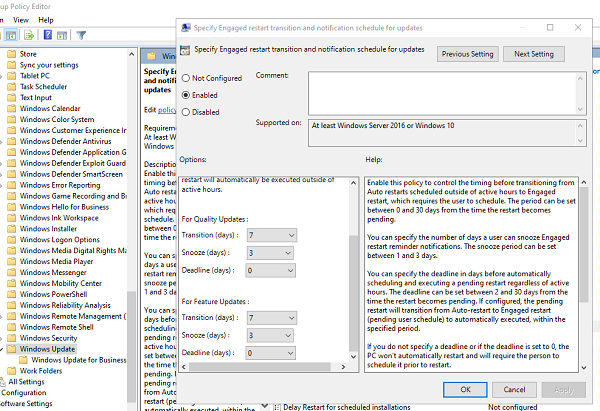Click the Windows Media Player folder icon
The image size is (600, 411).
[12, 261]
